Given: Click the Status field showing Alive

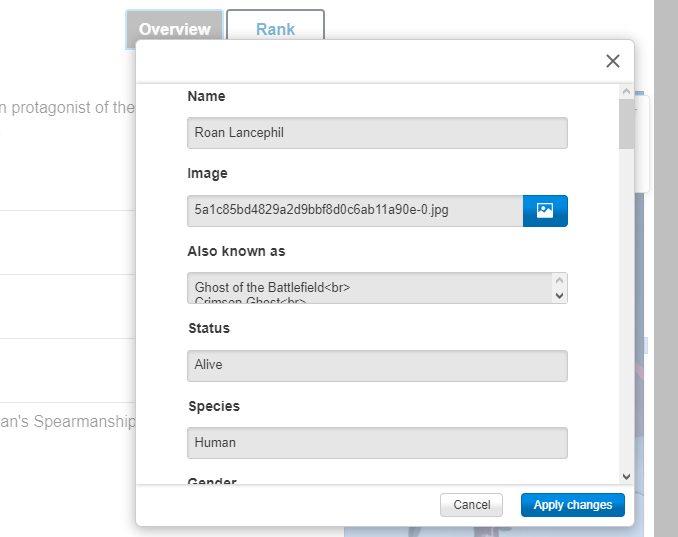Looking at the screenshot, I should pyautogui.click(x=377, y=366).
